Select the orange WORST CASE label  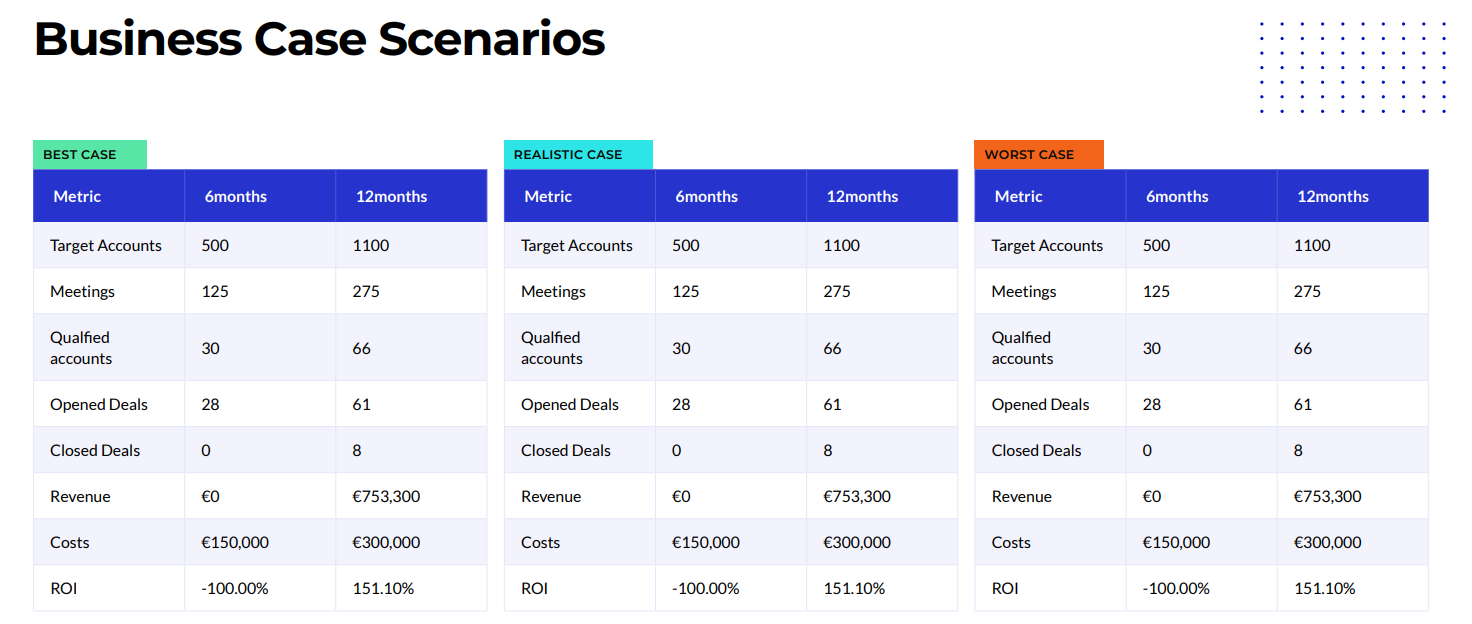tap(1039, 154)
